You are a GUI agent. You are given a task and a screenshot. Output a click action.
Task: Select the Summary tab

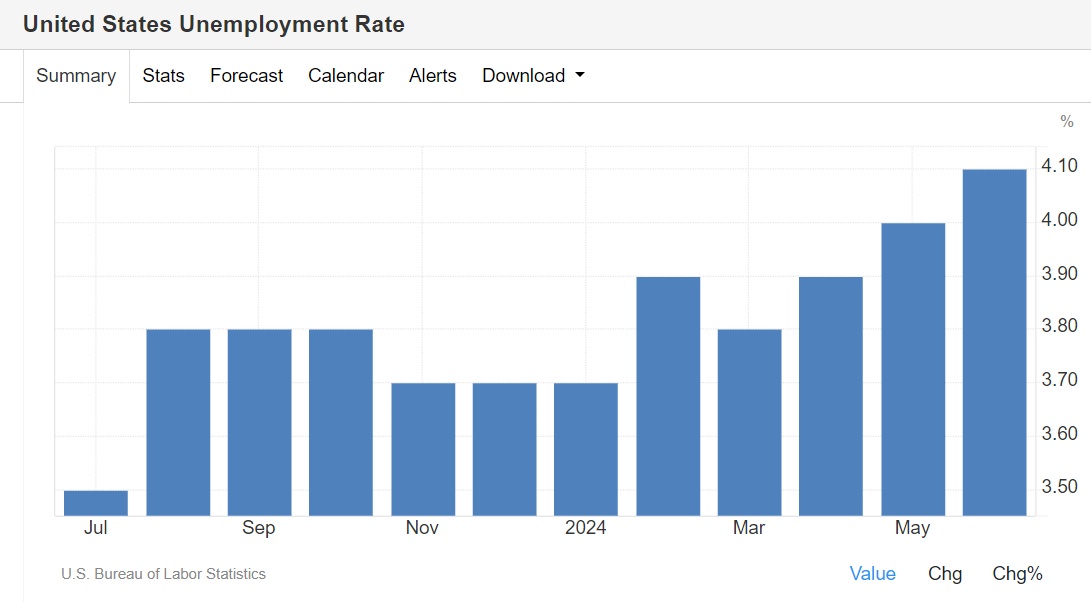pyautogui.click(x=76, y=75)
